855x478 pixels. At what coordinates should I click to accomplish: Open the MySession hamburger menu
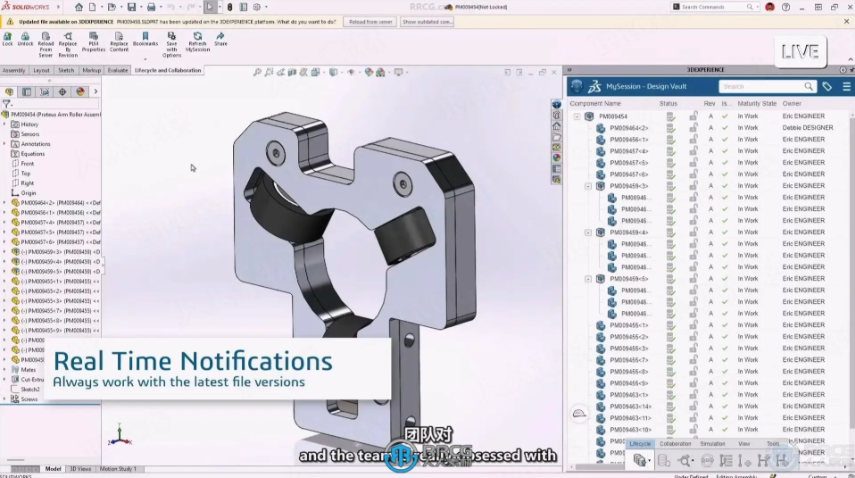(x=846, y=86)
